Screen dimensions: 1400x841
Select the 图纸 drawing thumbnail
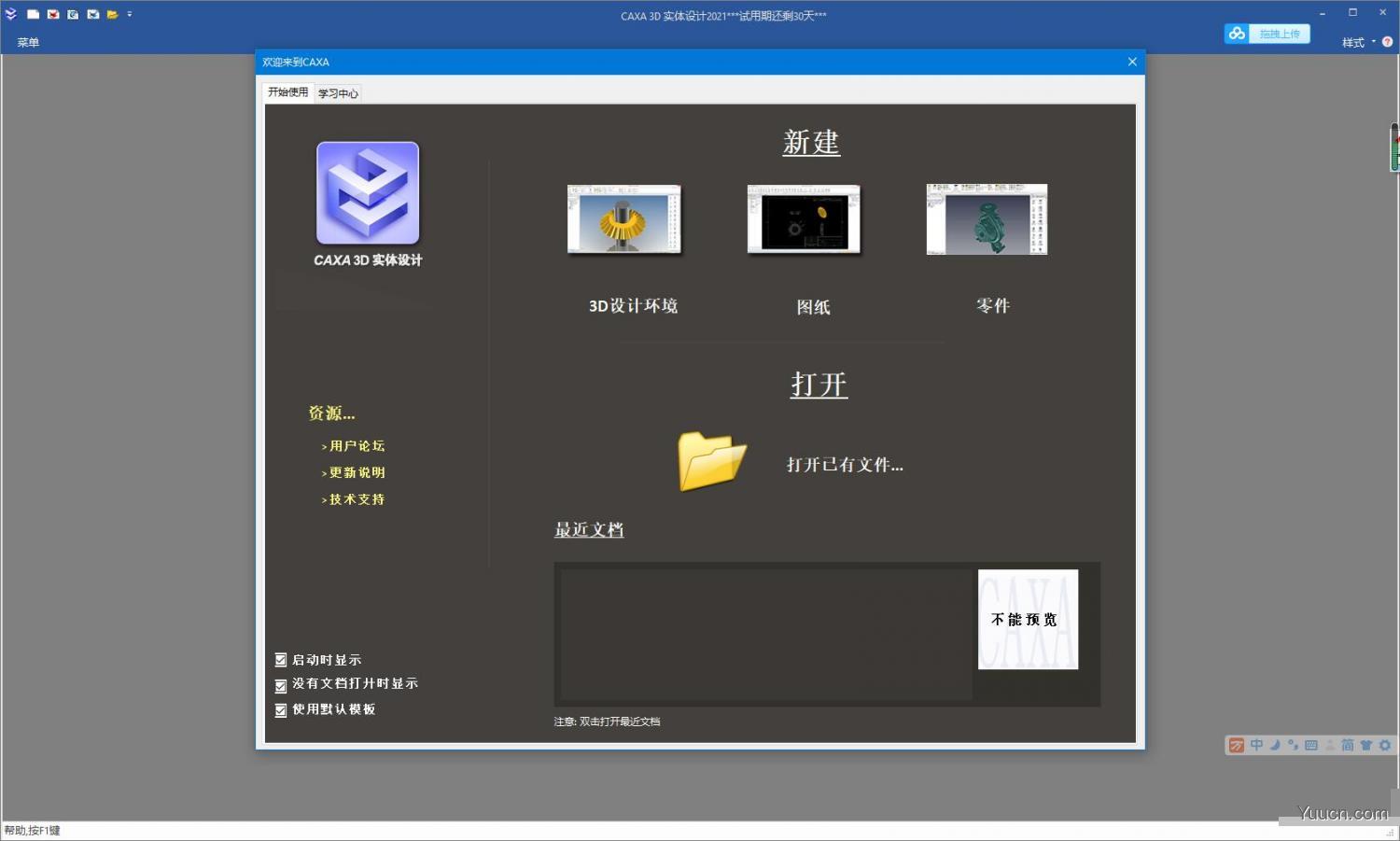(x=804, y=219)
